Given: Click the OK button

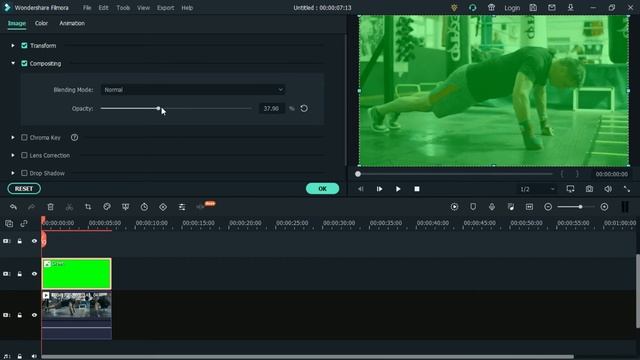Looking at the screenshot, I should [322, 189].
